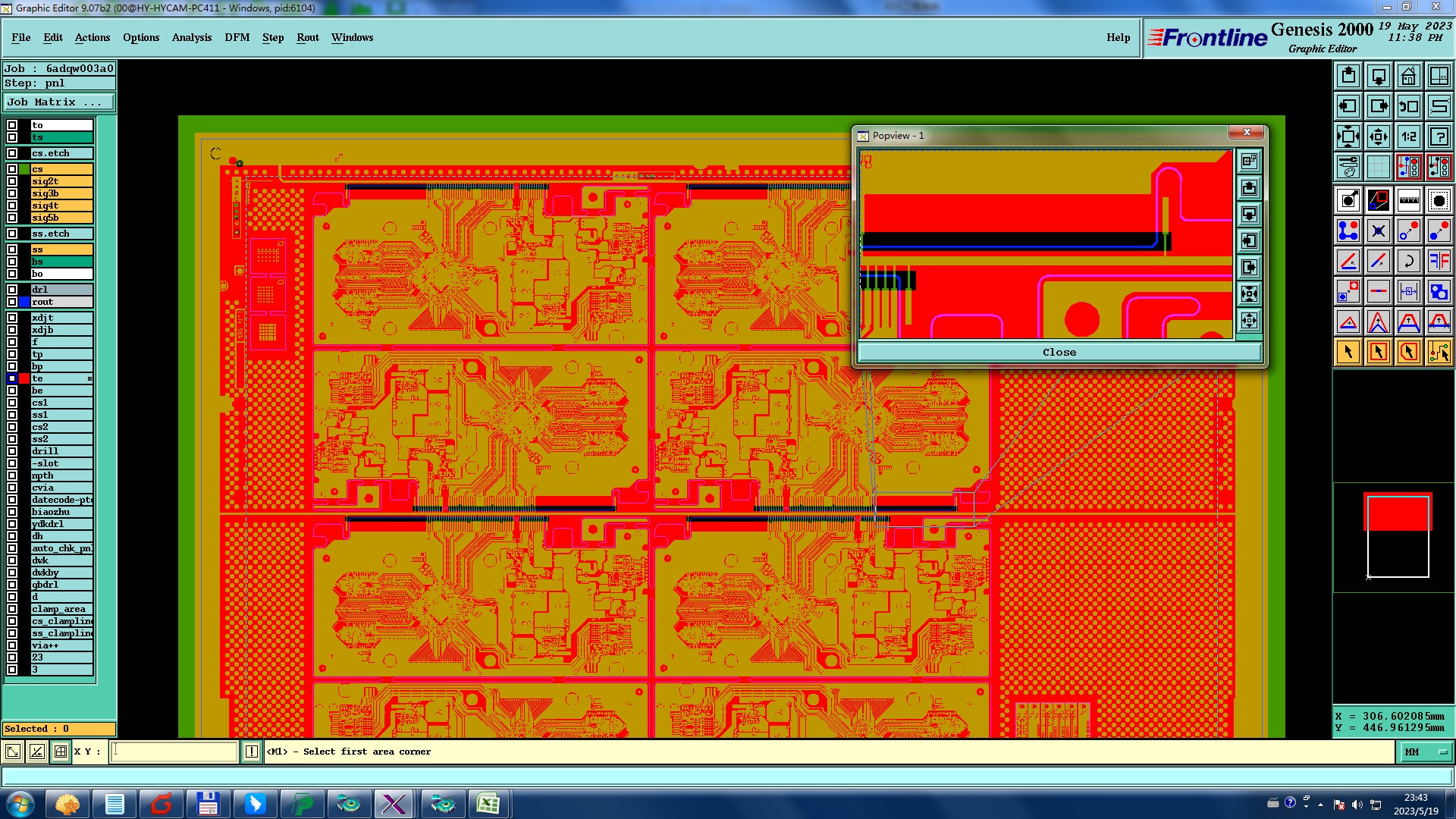Enable the drl layer checkbox
This screenshot has width=1456, height=819.
tap(12, 290)
